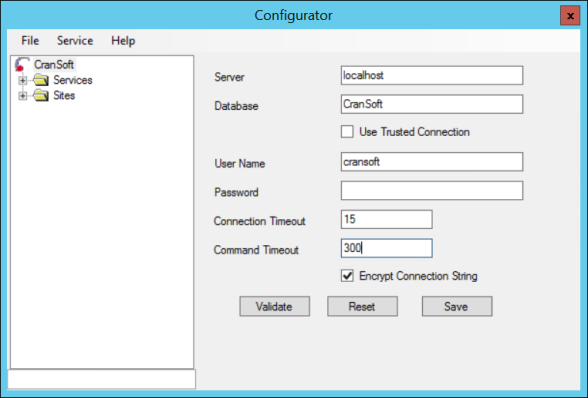The height and width of the screenshot is (398, 588).
Task: Open the File menu
Action: tap(30, 41)
